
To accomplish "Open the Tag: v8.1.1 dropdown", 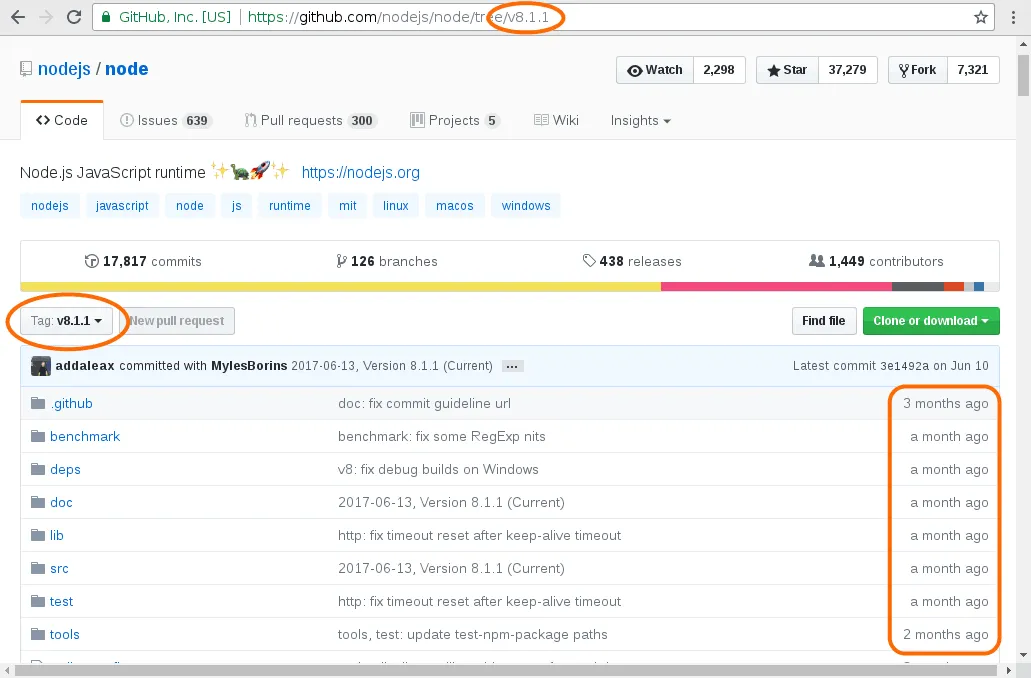I will 63,321.
